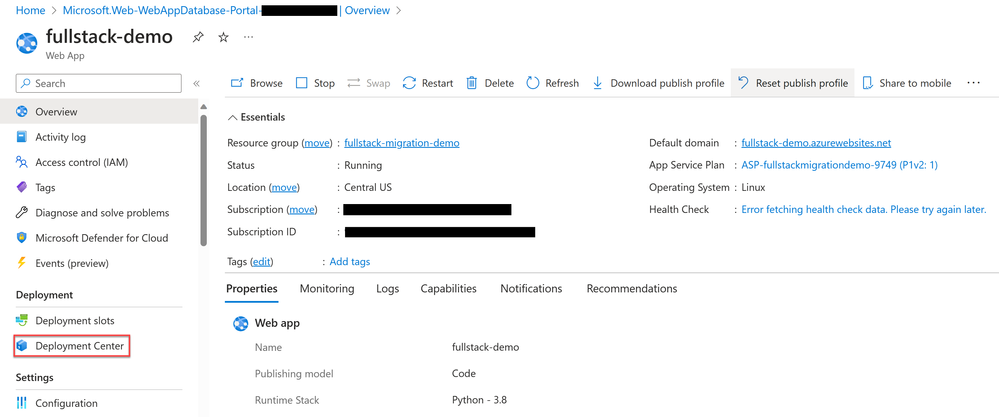999x417 pixels.
Task: Click the Reset publish profile undo icon
Action: click(743, 83)
